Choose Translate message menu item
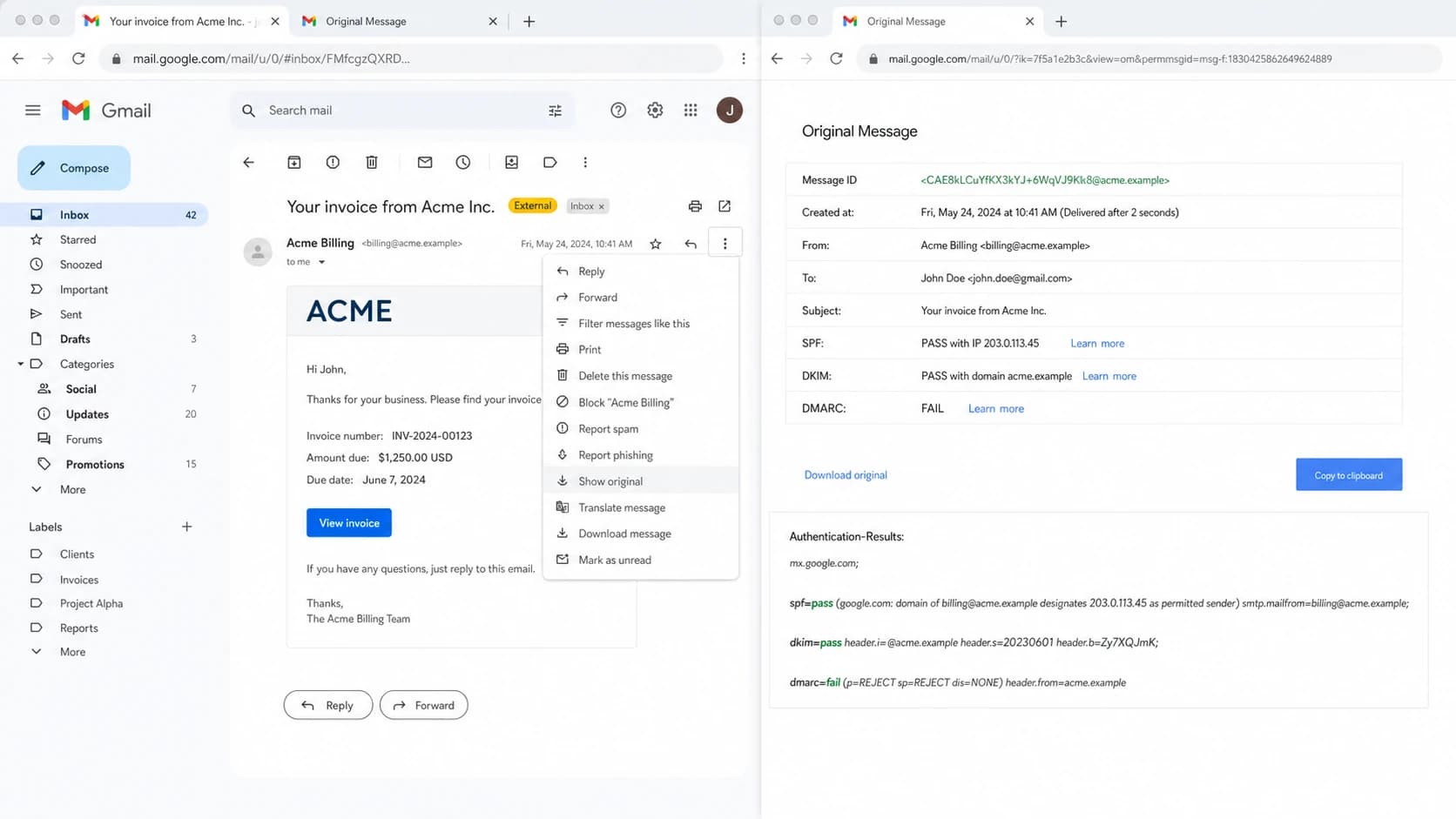Screen dimensions: 1456x819 pyautogui.click(x=641, y=507)
